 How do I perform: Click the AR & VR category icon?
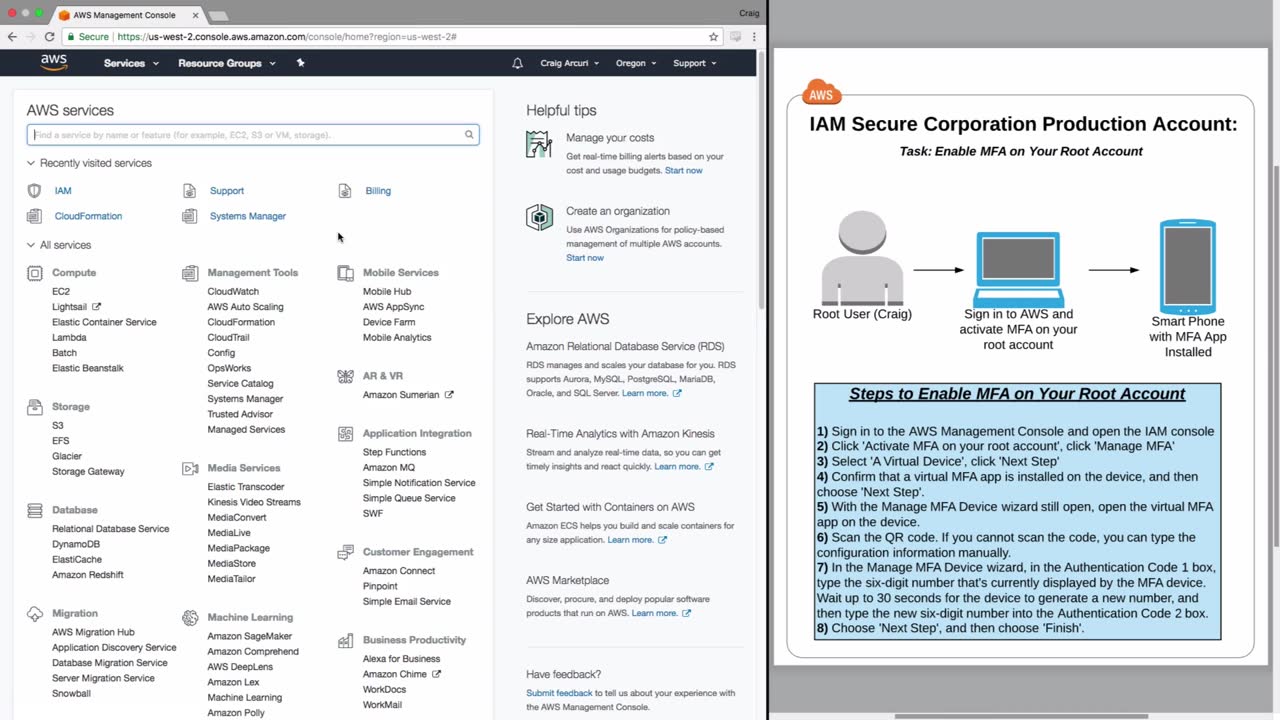(x=345, y=376)
